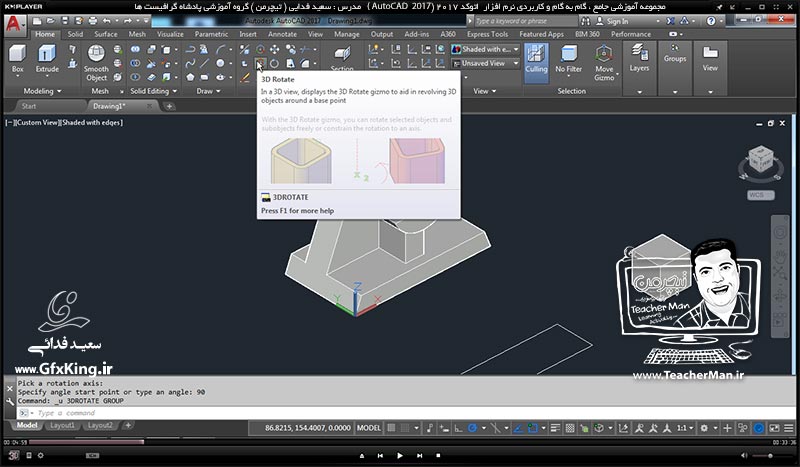
Task: Click the Autodesk Exchange Apps X icon
Action: pyautogui.click(x=670, y=21)
